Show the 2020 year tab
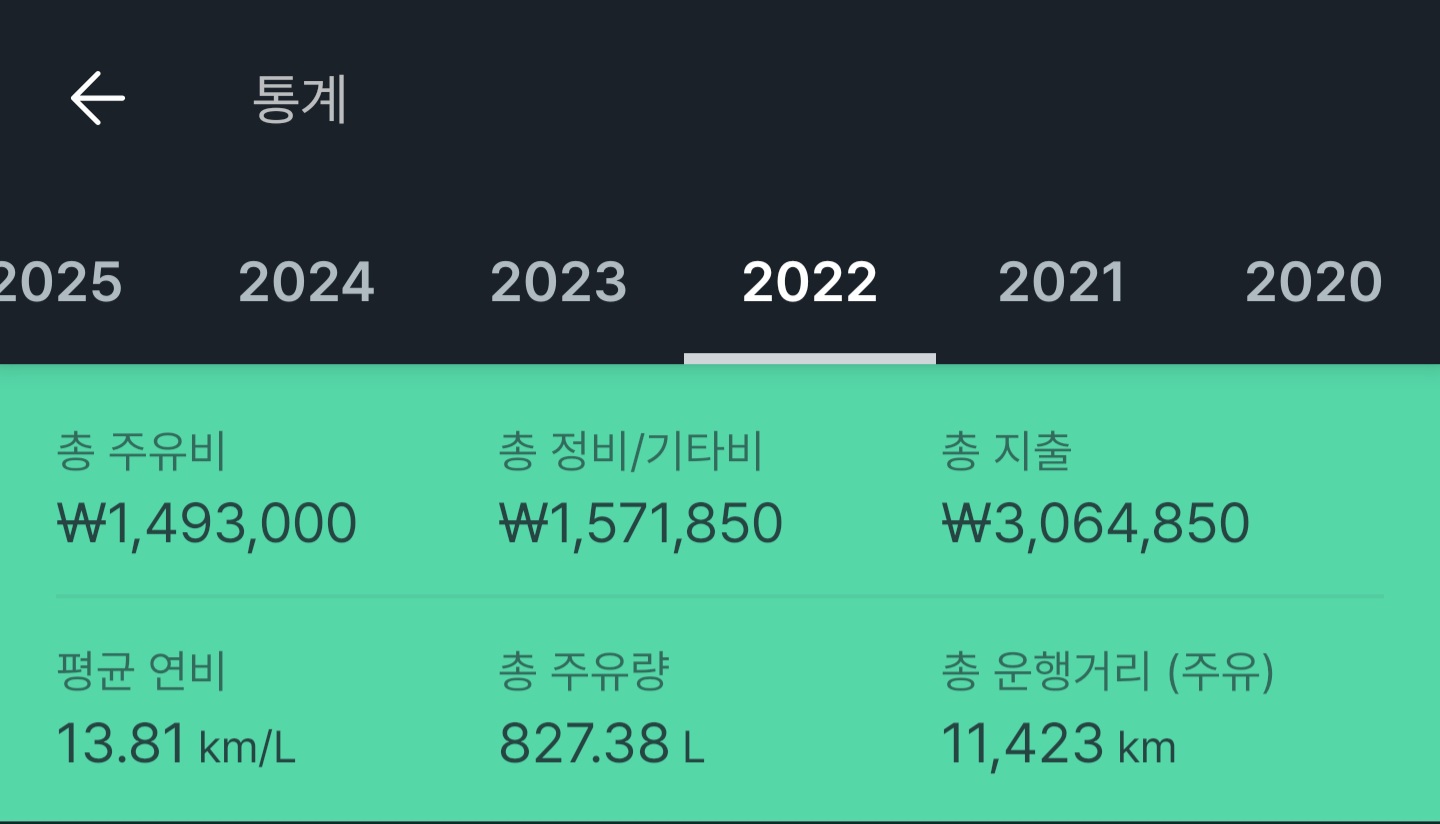1440x824 pixels. coord(1313,282)
